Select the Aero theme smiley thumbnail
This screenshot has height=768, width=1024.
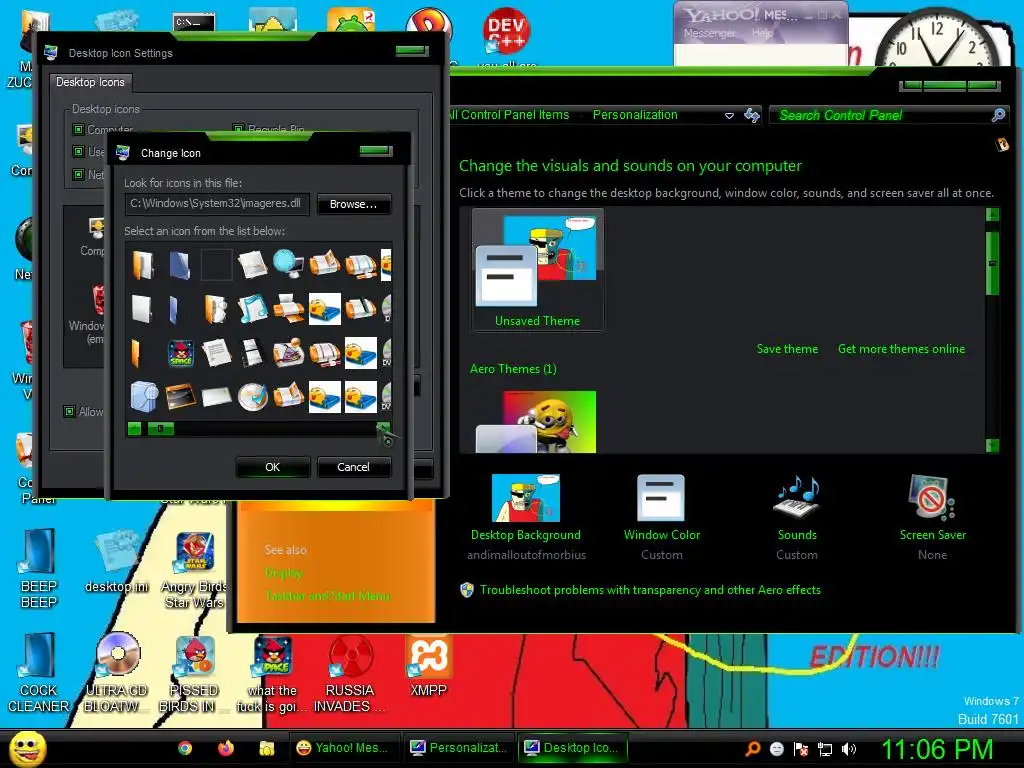tap(536, 422)
